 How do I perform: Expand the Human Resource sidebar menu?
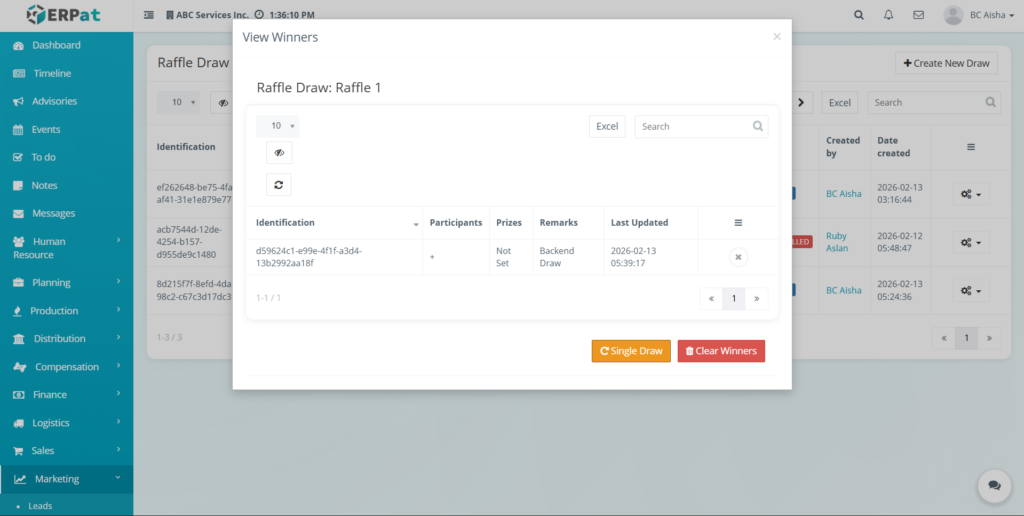click(66, 248)
